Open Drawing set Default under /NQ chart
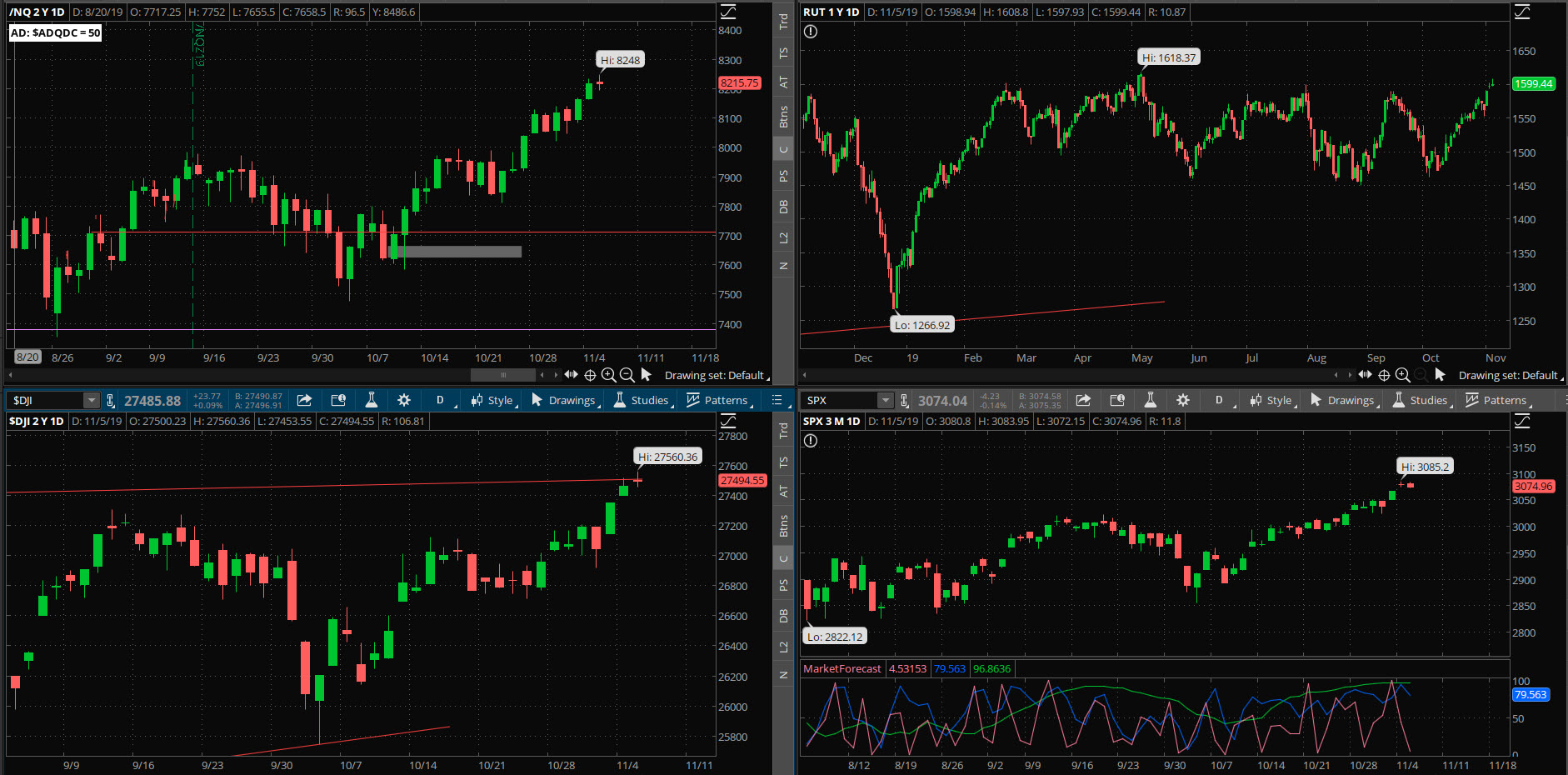The height and width of the screenshot is (775, 1568). click(717, 375)
